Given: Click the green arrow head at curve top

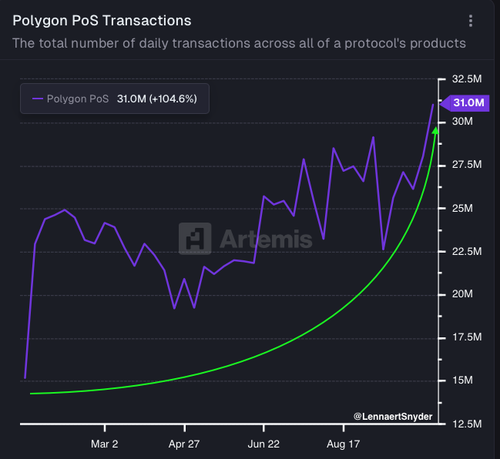Looking at the screenshot, I should (x=435, y=130).
